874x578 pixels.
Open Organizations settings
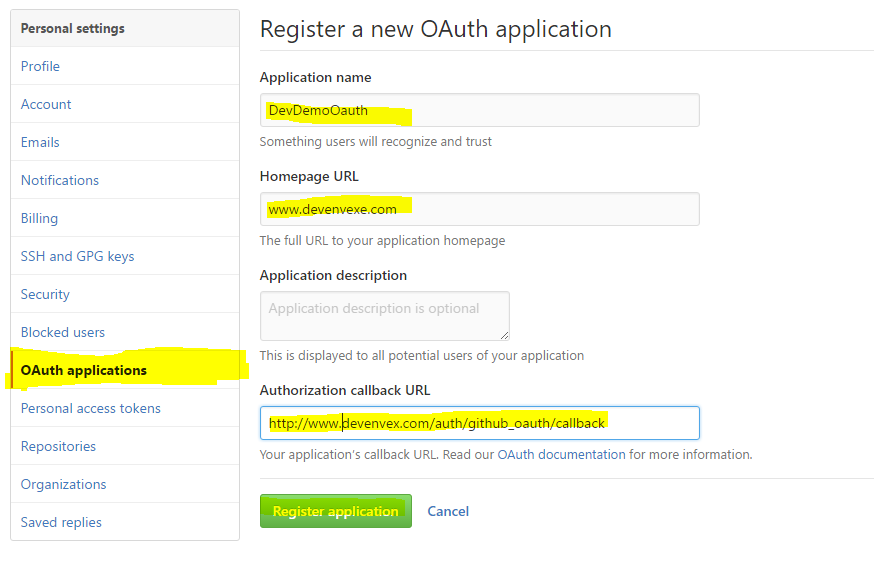63,484
